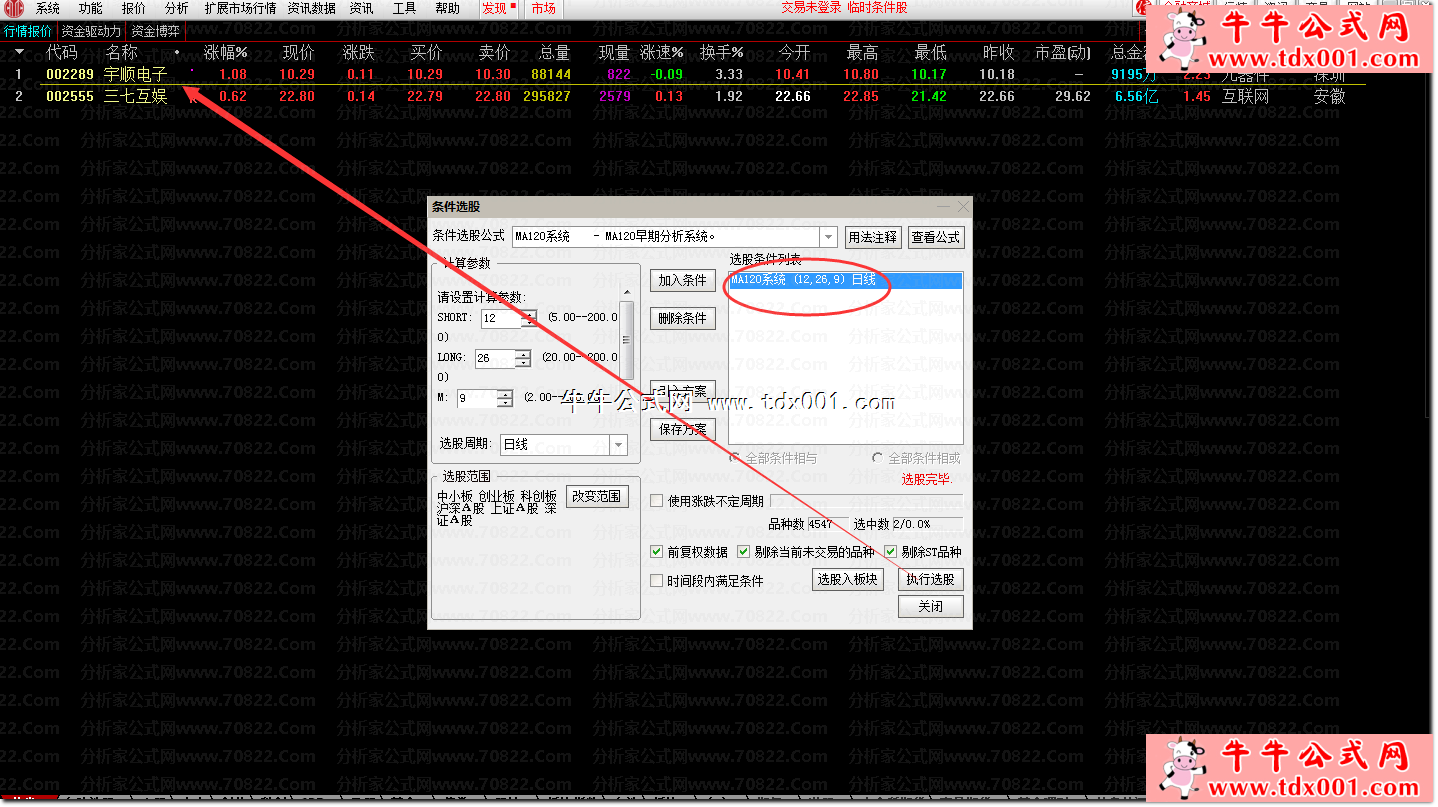Switch to 资金驱动力 tab
The height and width of the screenshot is (807, 1438).
(91, 31)
